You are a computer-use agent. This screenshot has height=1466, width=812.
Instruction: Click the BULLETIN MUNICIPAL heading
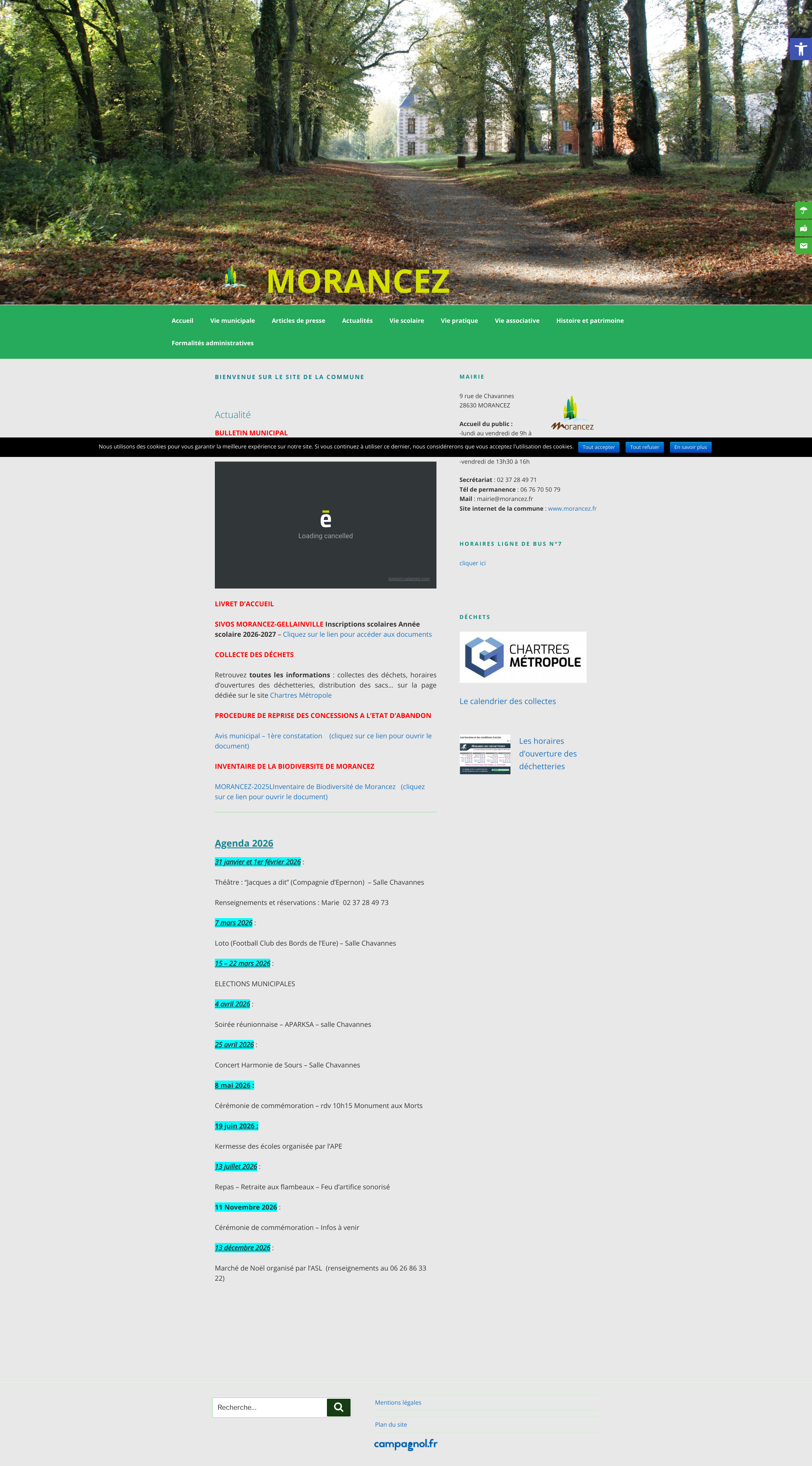coord(252,432)
